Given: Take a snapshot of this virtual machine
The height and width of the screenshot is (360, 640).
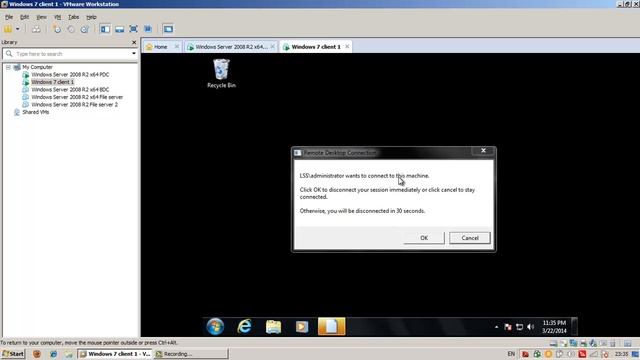Looking at the screenshot, I should [57, 29].
